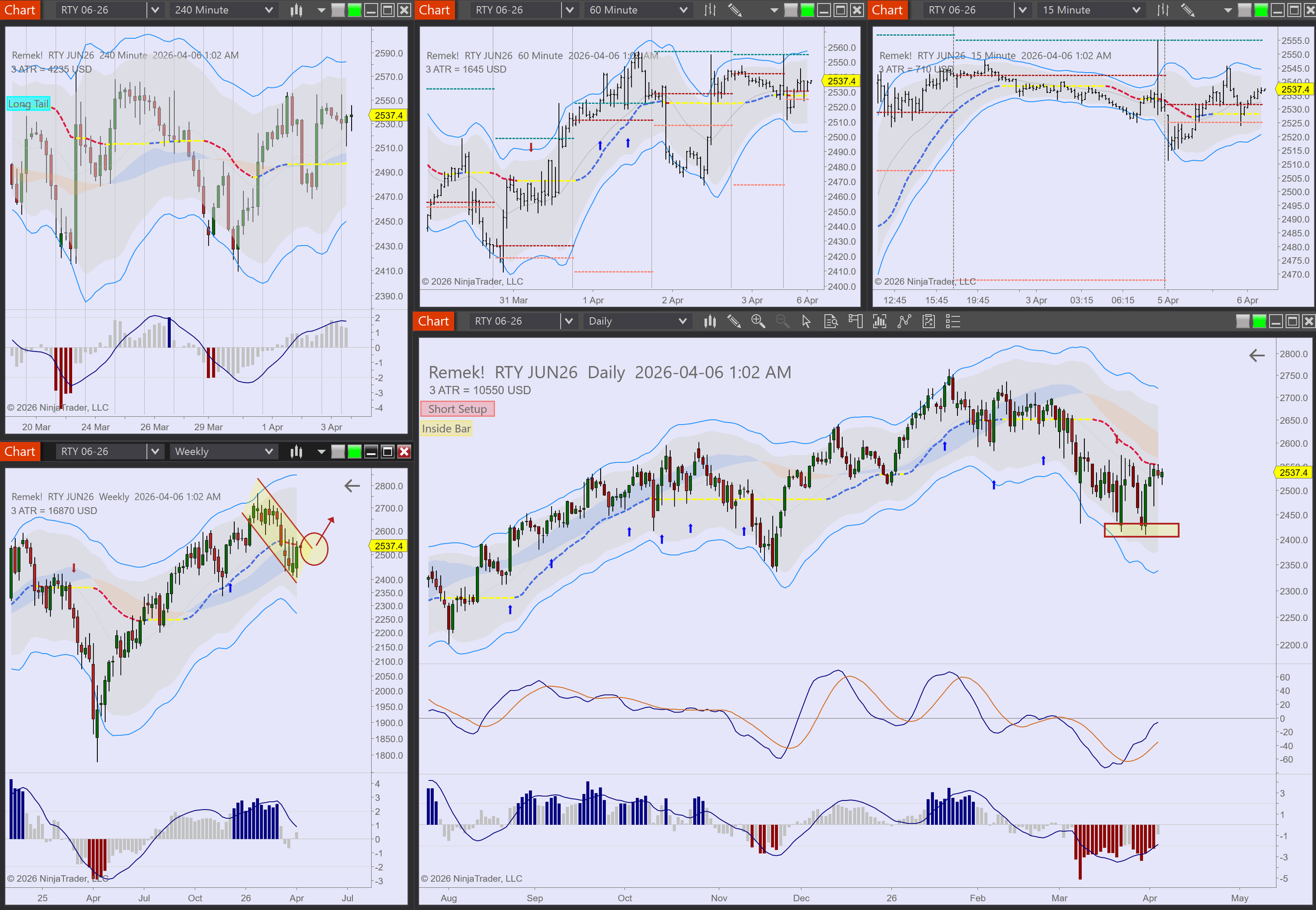Click the Chart tab of Weekly window
This screenshot has width=1316, height=910.
click(x=20, y=452)
